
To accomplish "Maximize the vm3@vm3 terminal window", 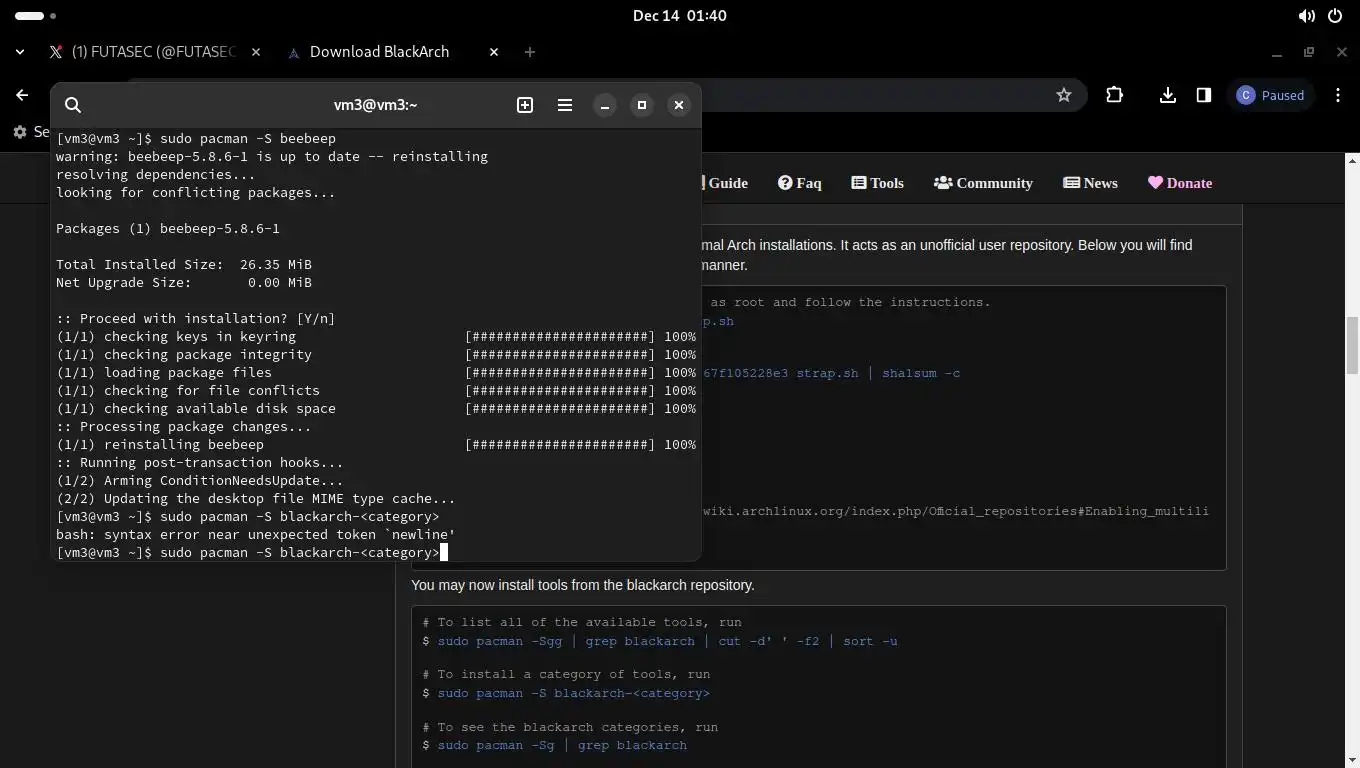I will pos(642,105).
